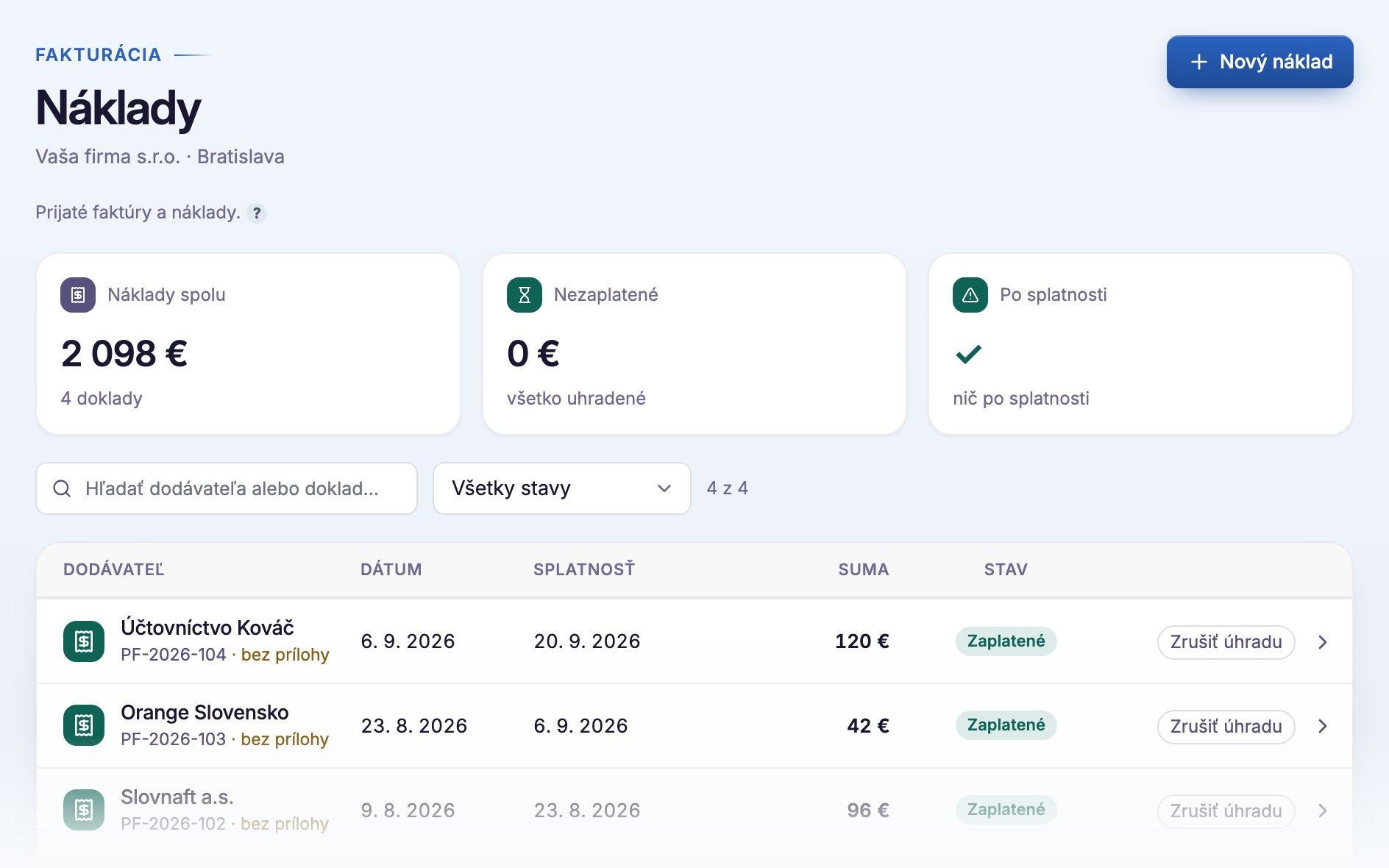Click the date 20. 9. 2026

(x=587, y=641)
